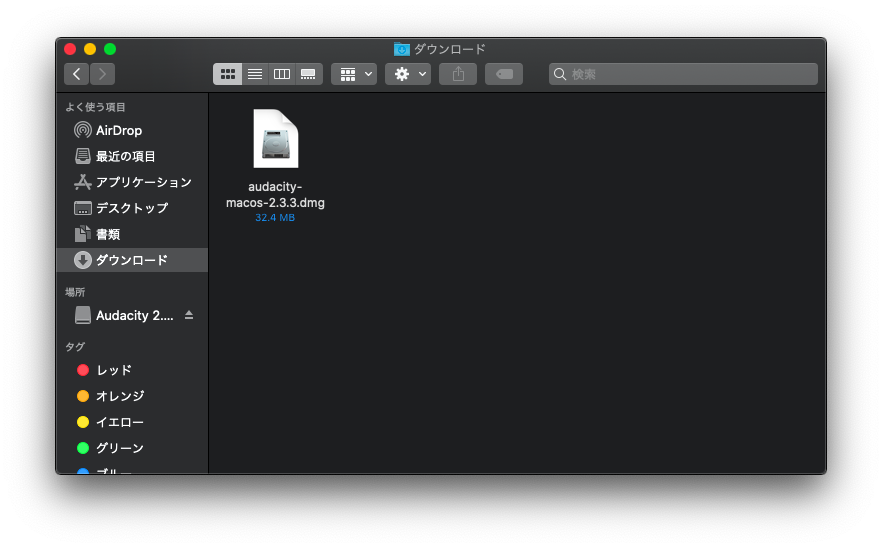This screenshot has width=882, height=548.
Task: Close the Finder window with red button
Action: tap(70, 49)
